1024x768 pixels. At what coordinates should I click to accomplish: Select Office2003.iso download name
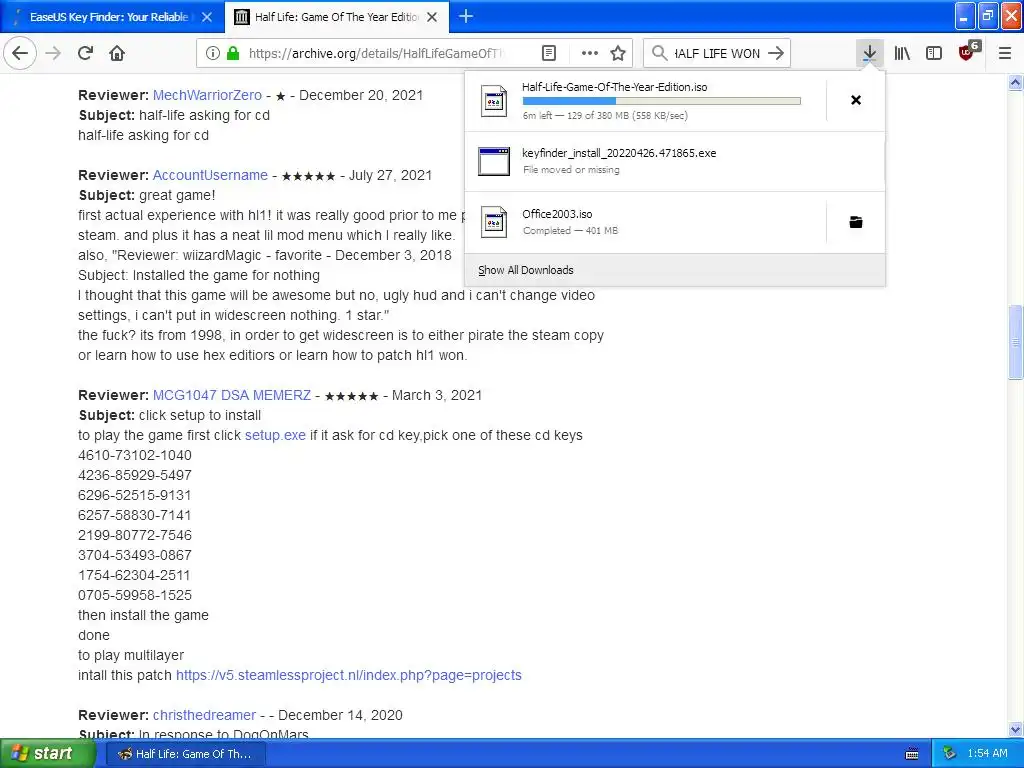point(557,214)
